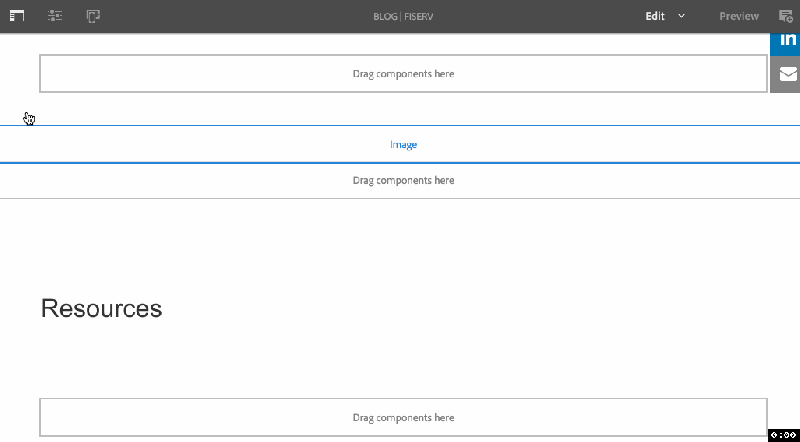Select the Image component placeholder
Viewport: 800px width, 442px height.
point(400,144)
